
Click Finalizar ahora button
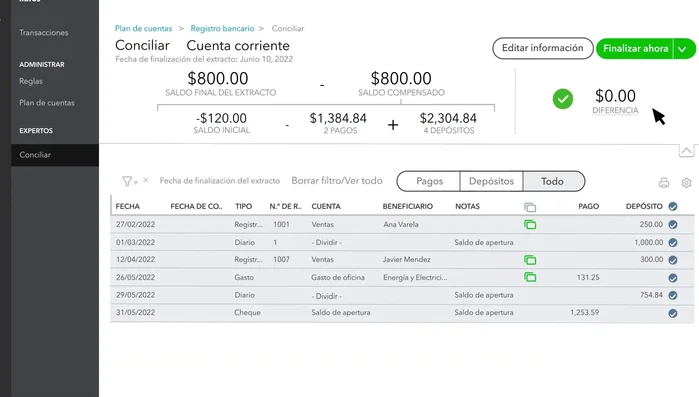(x=635, y=49)
